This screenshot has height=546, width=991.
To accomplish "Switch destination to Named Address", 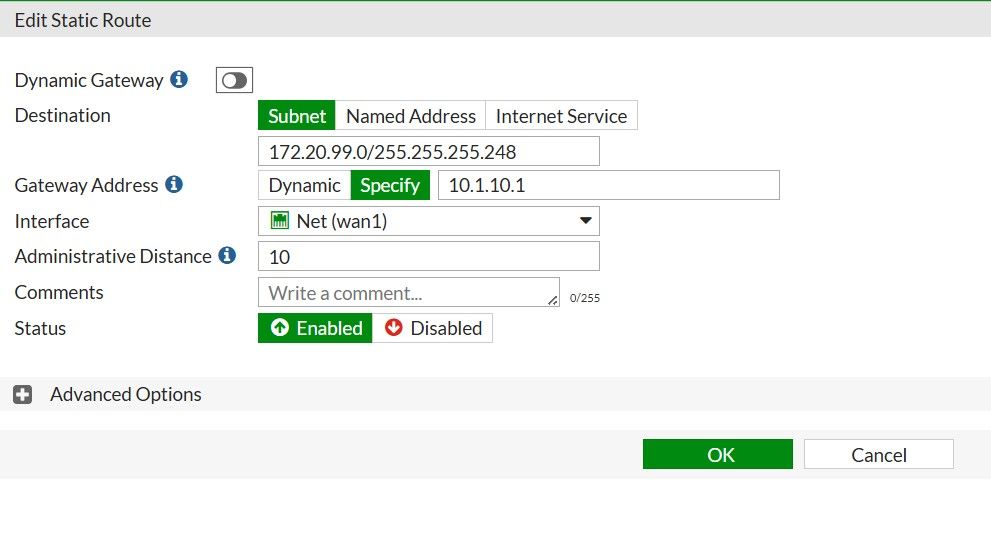I will click(x=410, y=116).
